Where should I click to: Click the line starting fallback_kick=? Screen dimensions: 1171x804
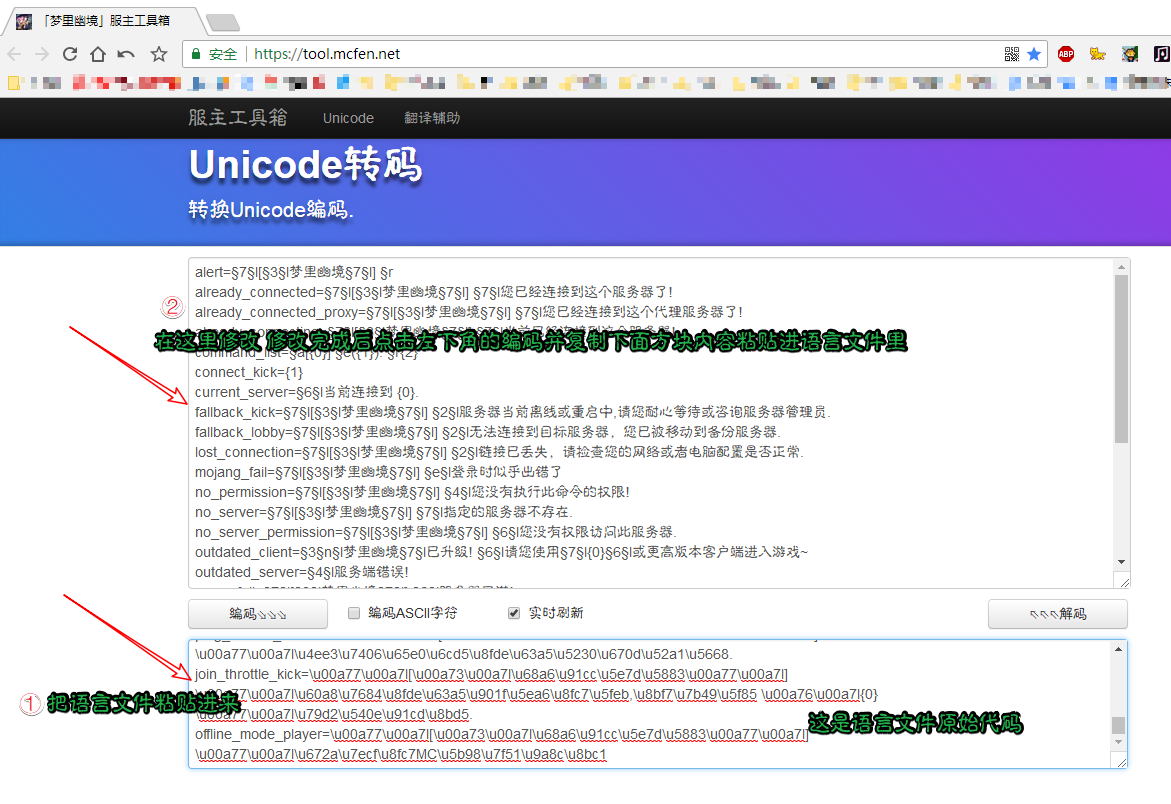(512, 412)
